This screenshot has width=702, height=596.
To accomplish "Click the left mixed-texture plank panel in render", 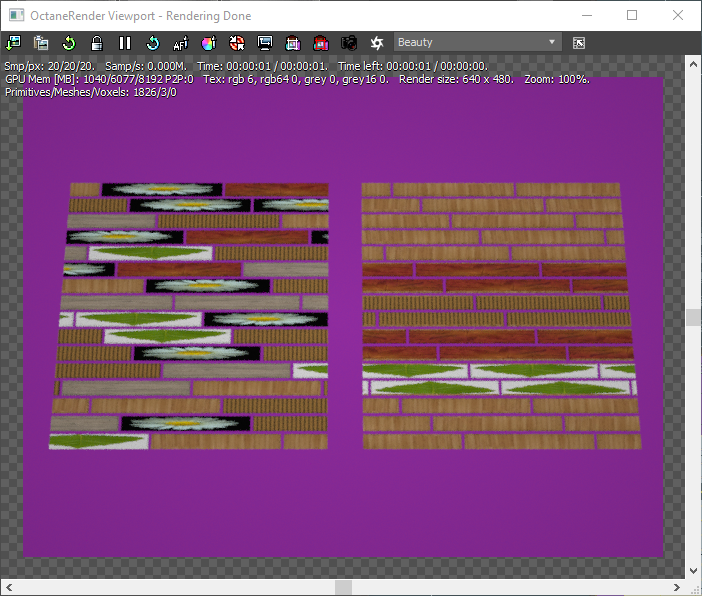I will (188, 316).
